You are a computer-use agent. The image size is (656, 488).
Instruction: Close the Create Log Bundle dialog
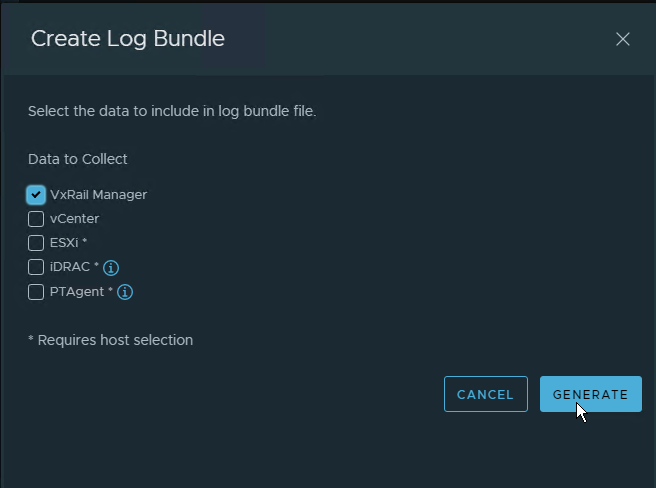(623, 39)
